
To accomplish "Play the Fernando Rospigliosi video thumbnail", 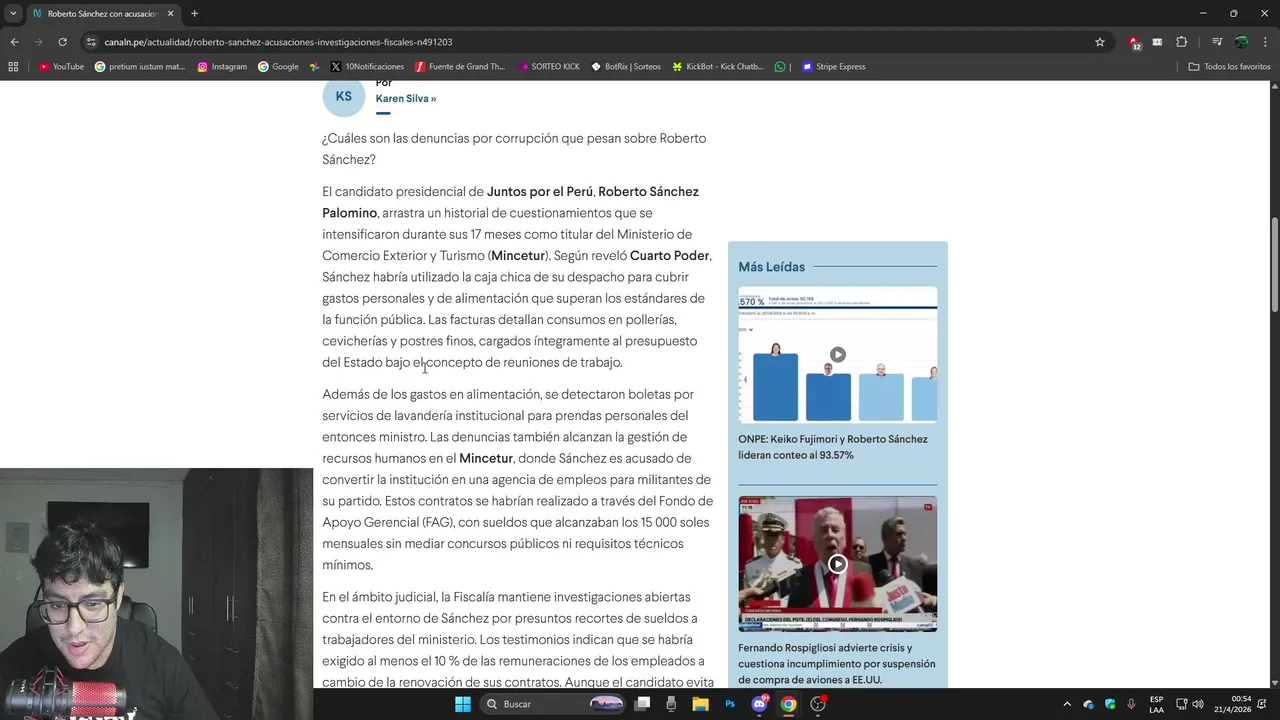I will (x=838, y=564).
